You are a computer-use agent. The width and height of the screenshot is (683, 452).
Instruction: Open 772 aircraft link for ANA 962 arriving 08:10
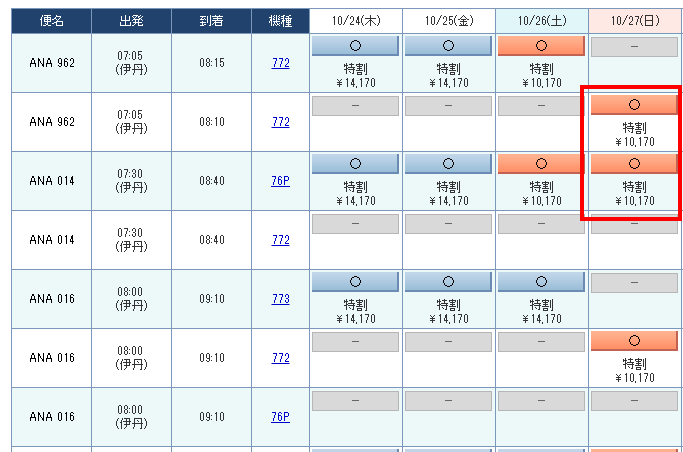point(281,122)
